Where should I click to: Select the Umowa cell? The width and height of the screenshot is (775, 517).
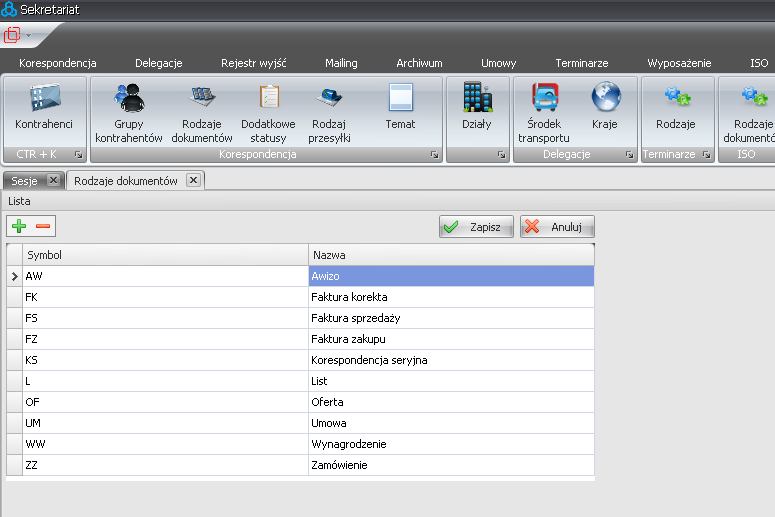tap(452, 423)
